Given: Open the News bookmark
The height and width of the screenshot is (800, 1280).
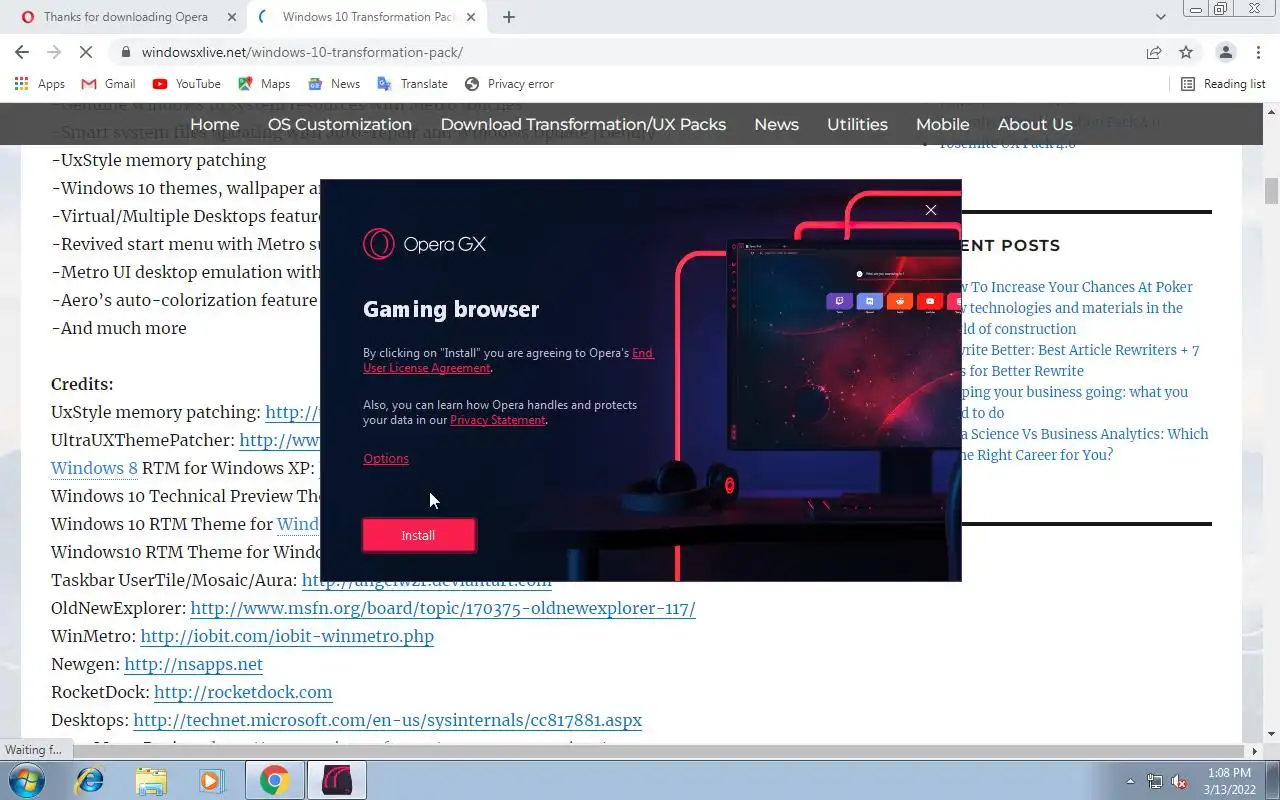Looking at the screenshot, I should 334,84.
